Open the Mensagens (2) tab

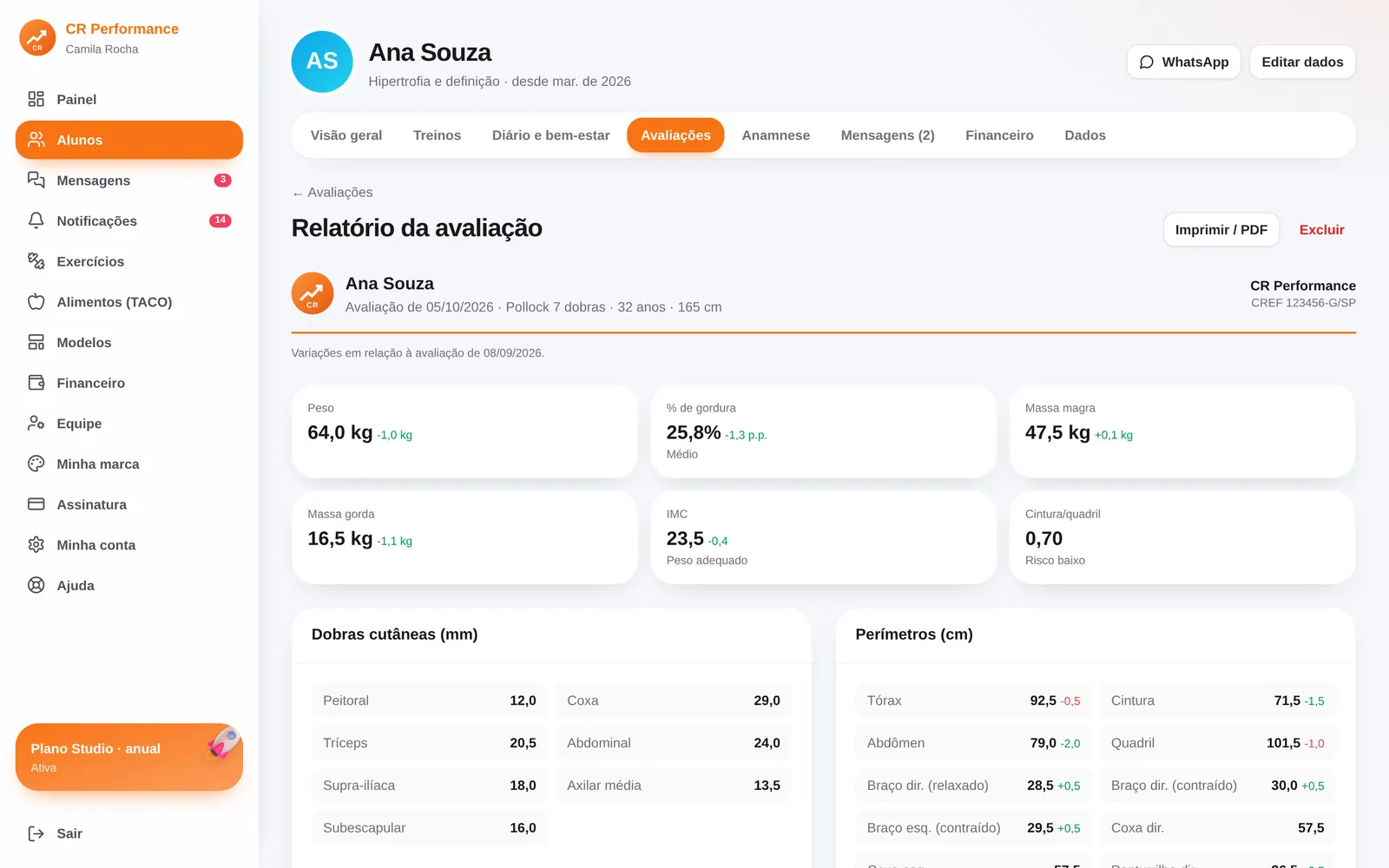[887, 135]
